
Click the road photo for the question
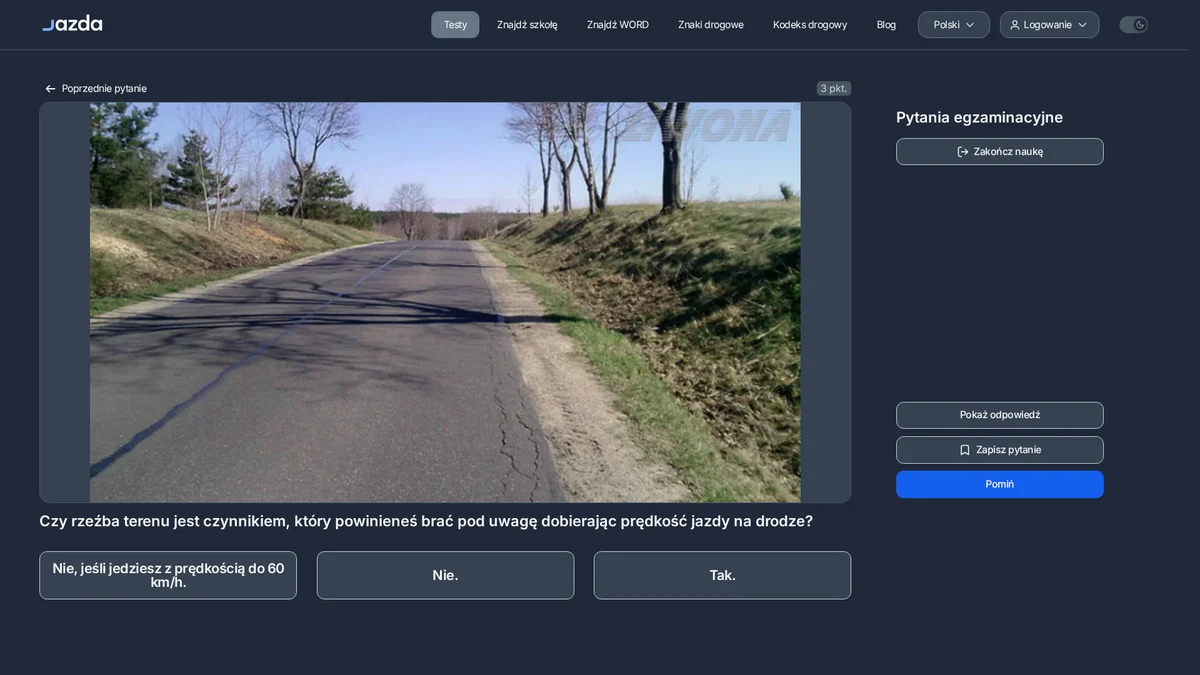[445, 302]
